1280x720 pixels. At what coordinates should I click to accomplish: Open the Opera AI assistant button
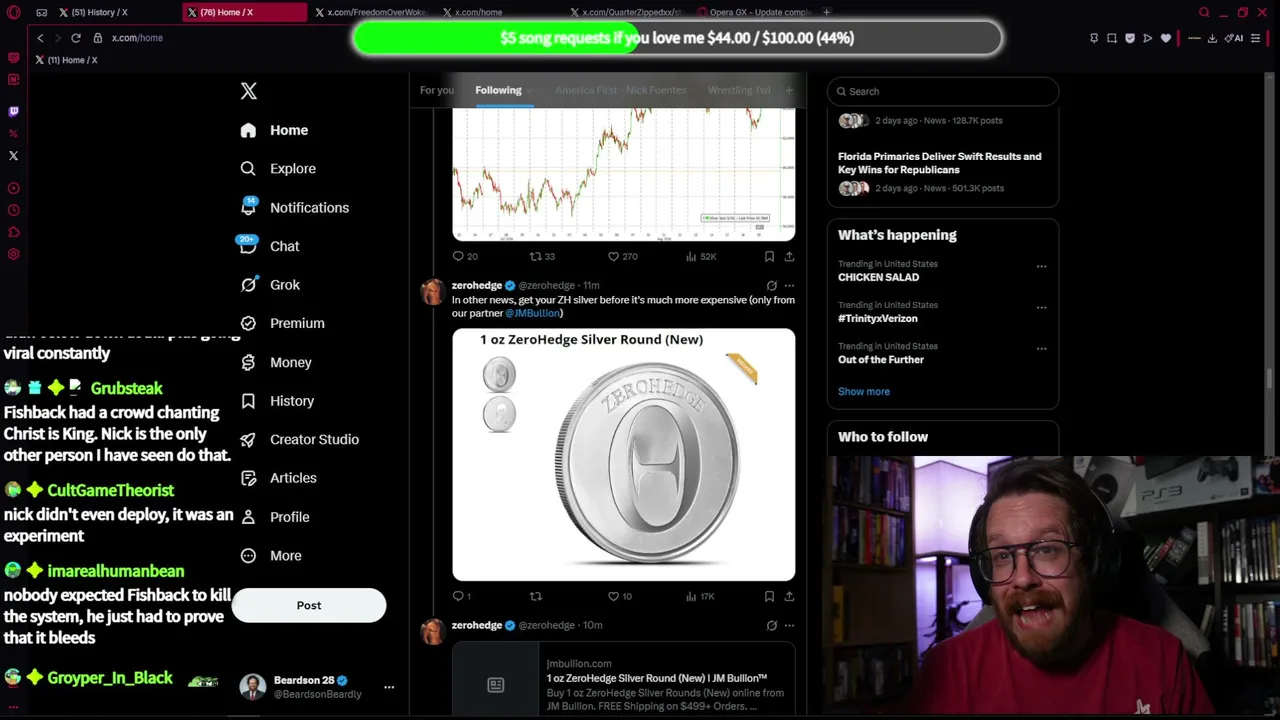click(x=1234, y=38)
